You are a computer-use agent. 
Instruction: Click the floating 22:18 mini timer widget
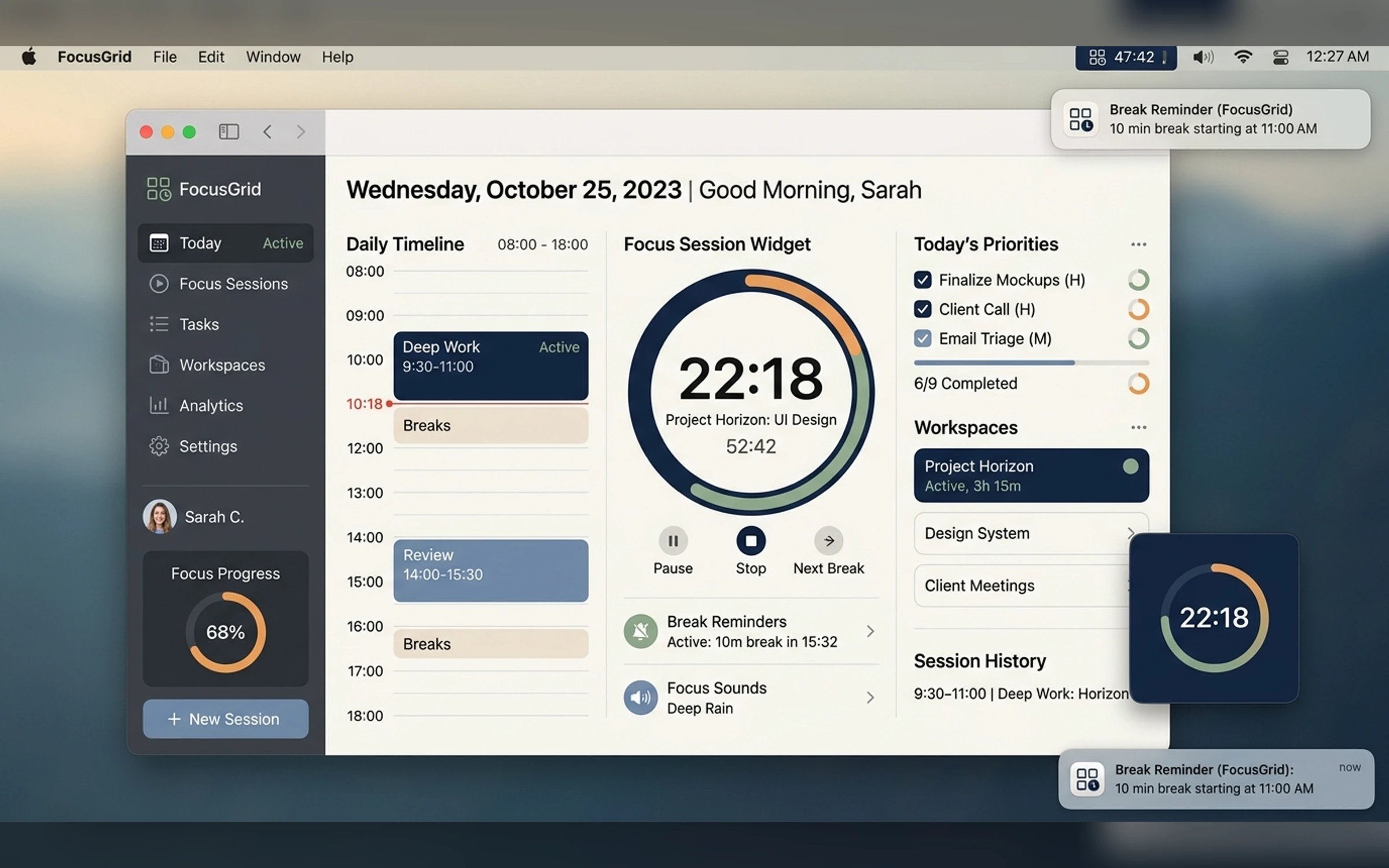[x=1214, y=618]
